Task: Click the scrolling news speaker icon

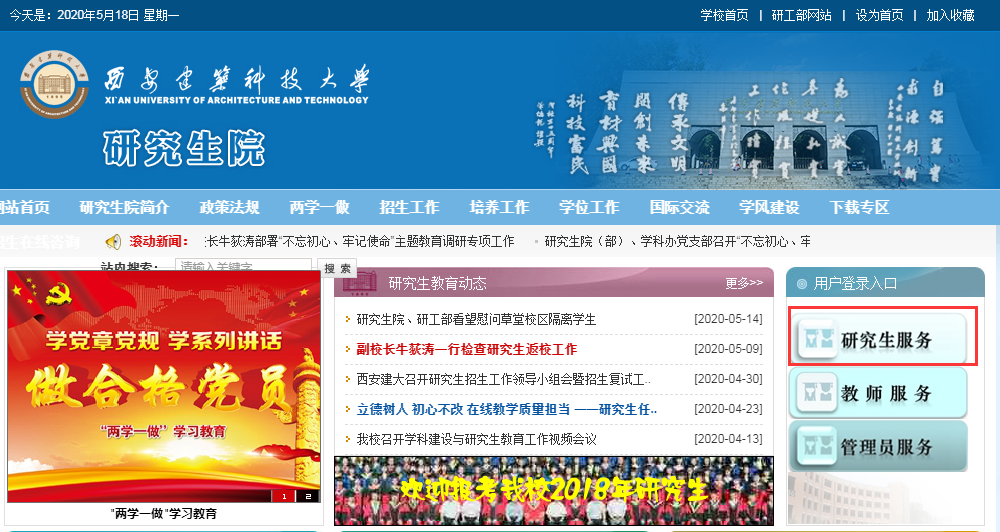Action: (x=113, y=241)
